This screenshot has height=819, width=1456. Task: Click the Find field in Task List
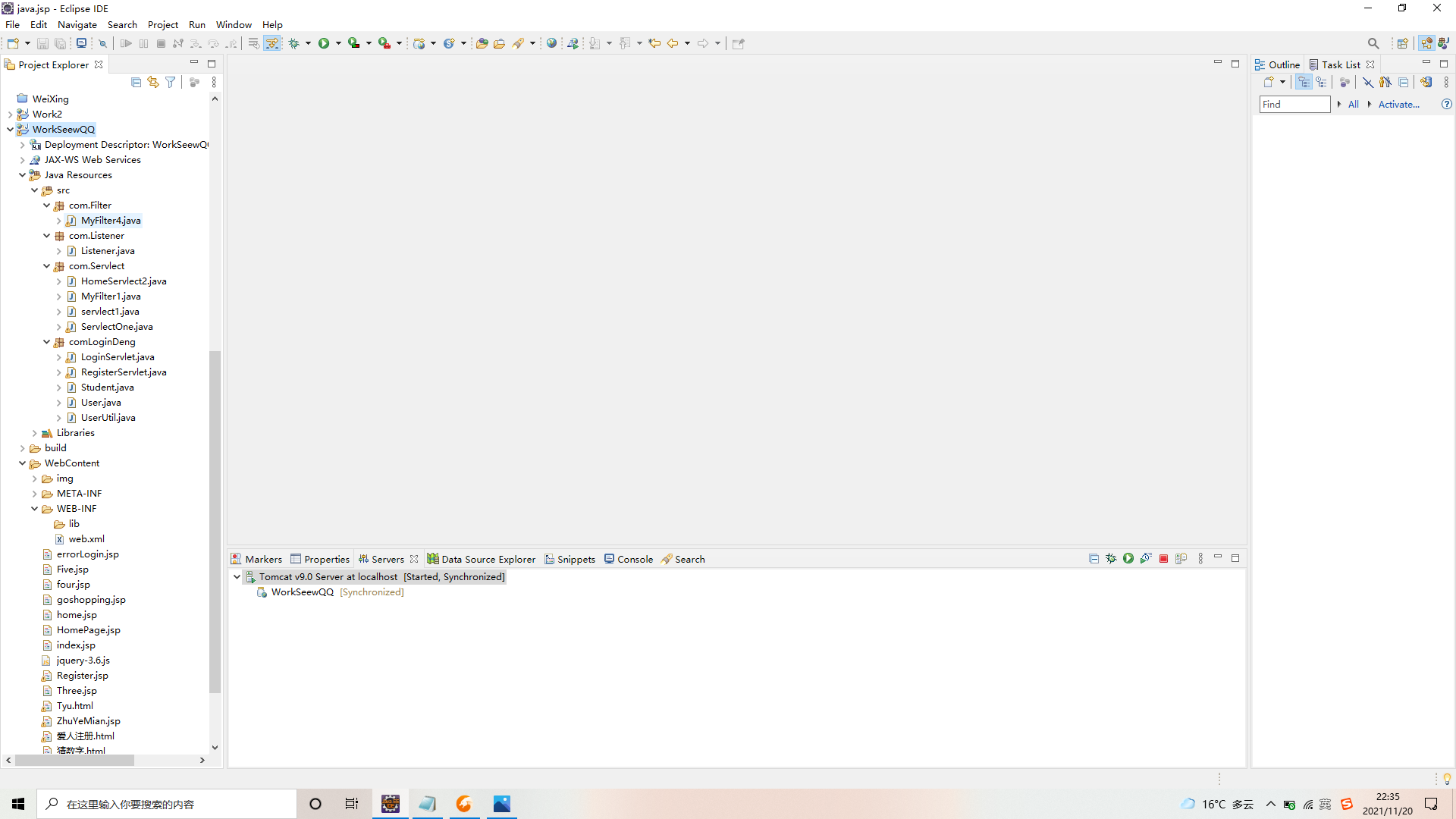pos(1294,104)
